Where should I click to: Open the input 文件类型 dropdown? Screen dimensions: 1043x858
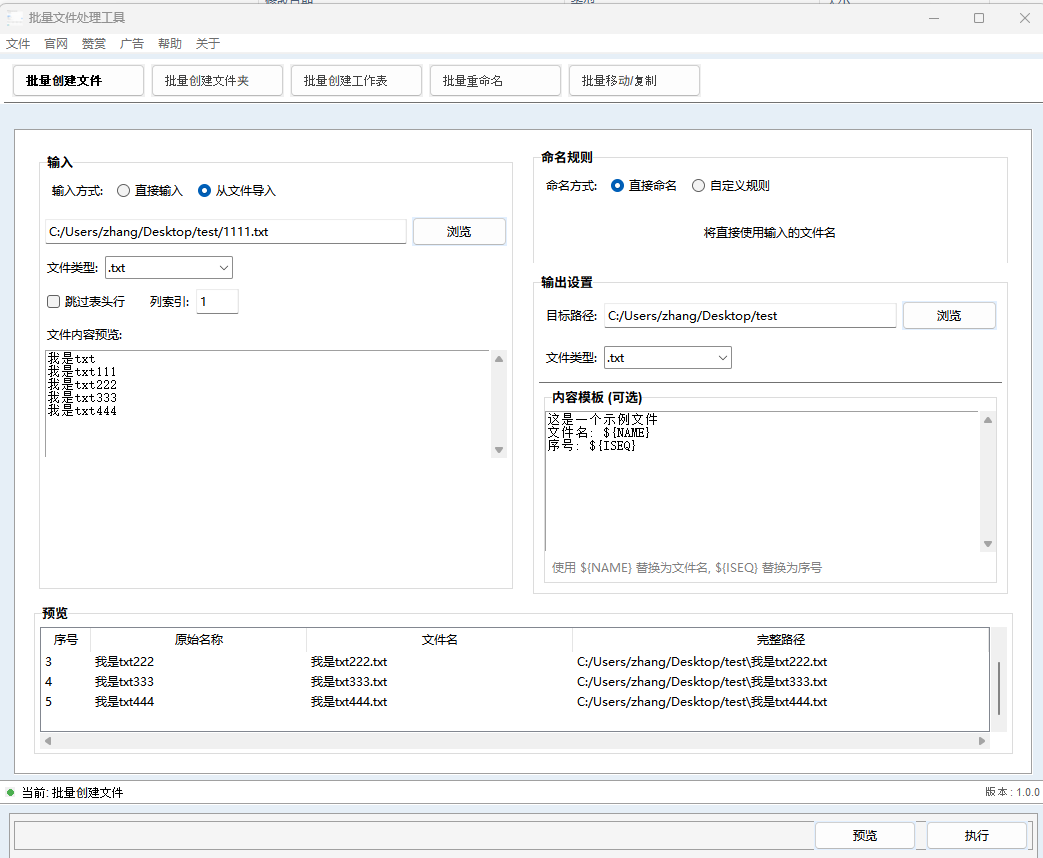(x=168, y=268)
